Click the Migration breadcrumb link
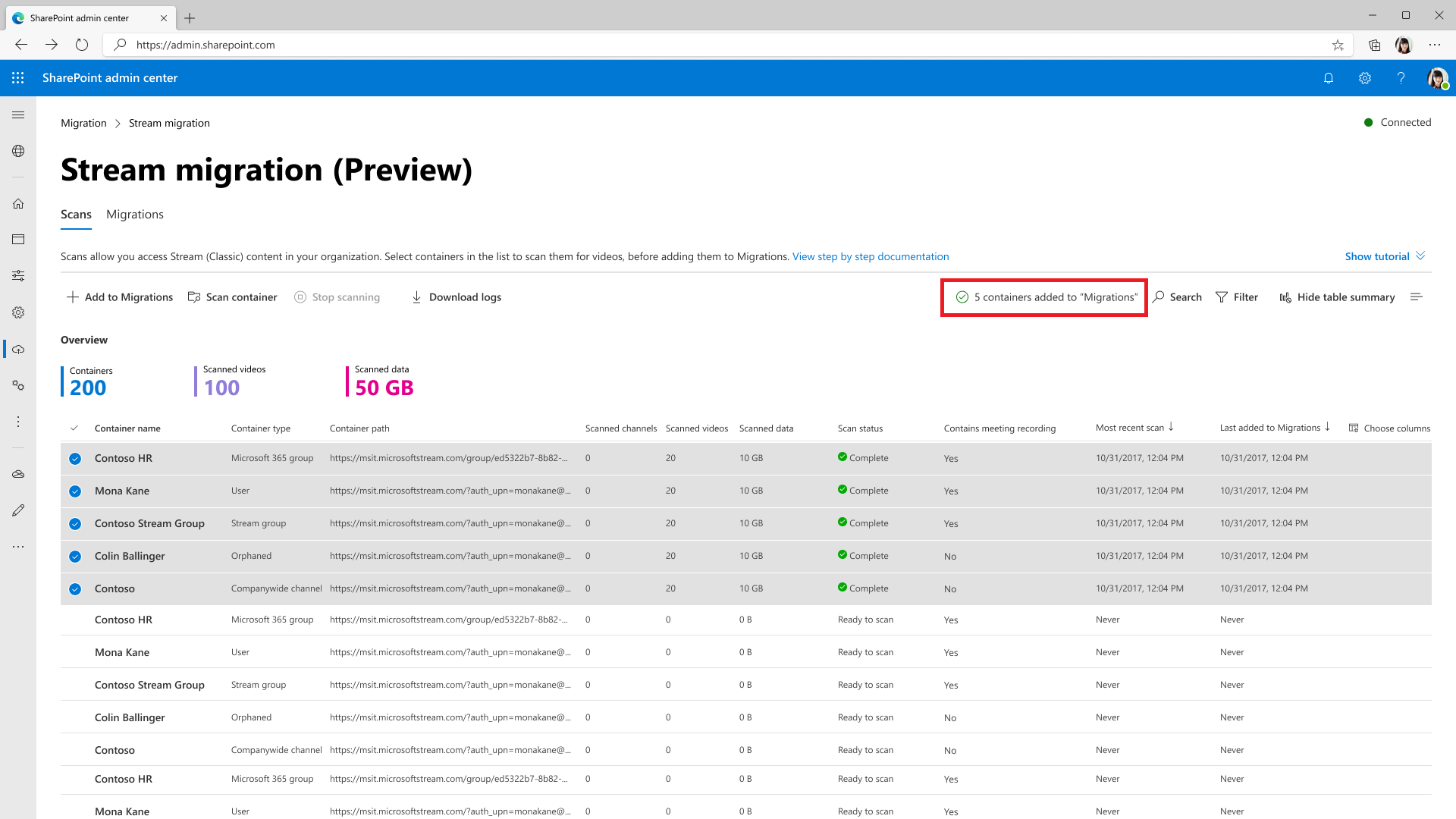Screen dimensions: 1456x819 (83, 122)
